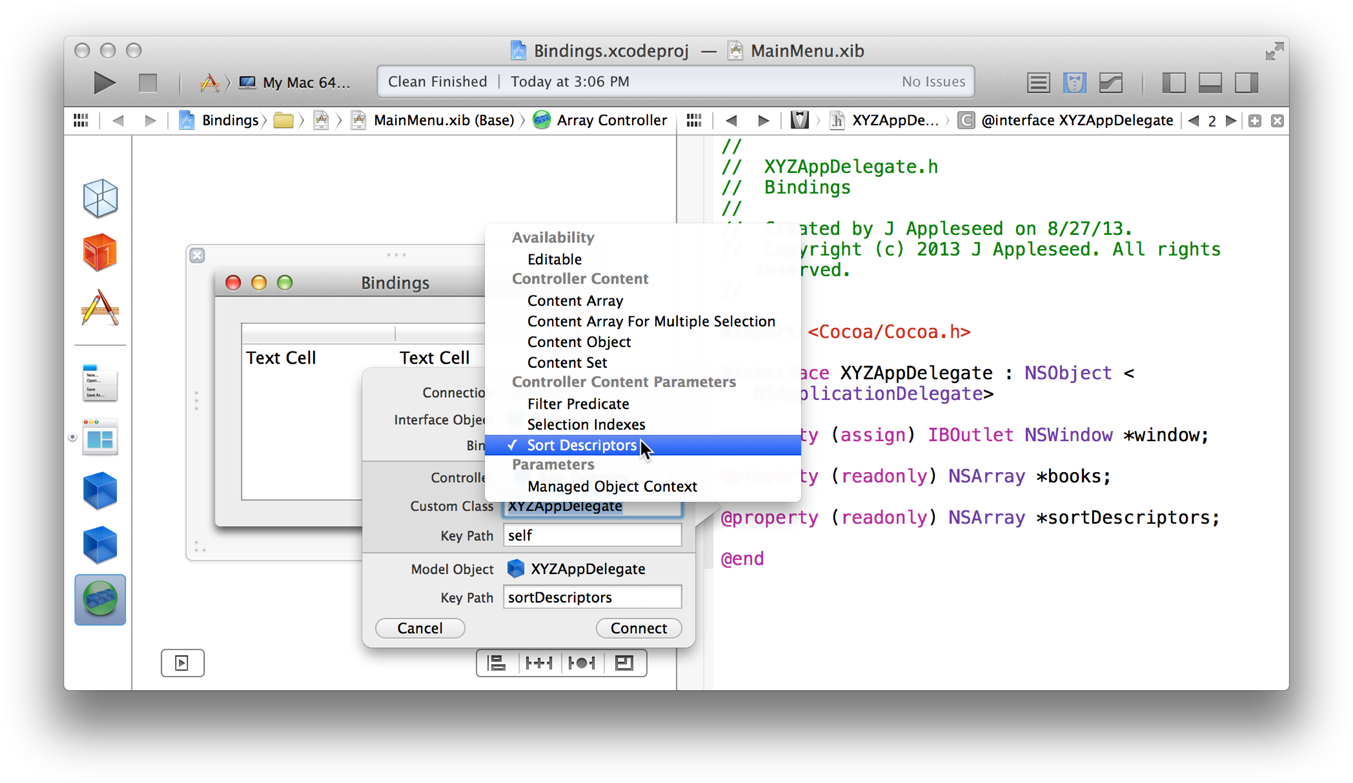Show previous counterpart in assistant
Image resolution: width=1353 pixels, height=783 pixels.
coord(1193,121)
